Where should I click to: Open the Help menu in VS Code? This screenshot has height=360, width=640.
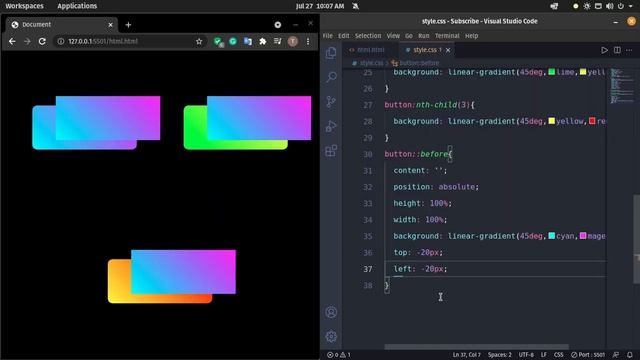[x=471, y=36]
